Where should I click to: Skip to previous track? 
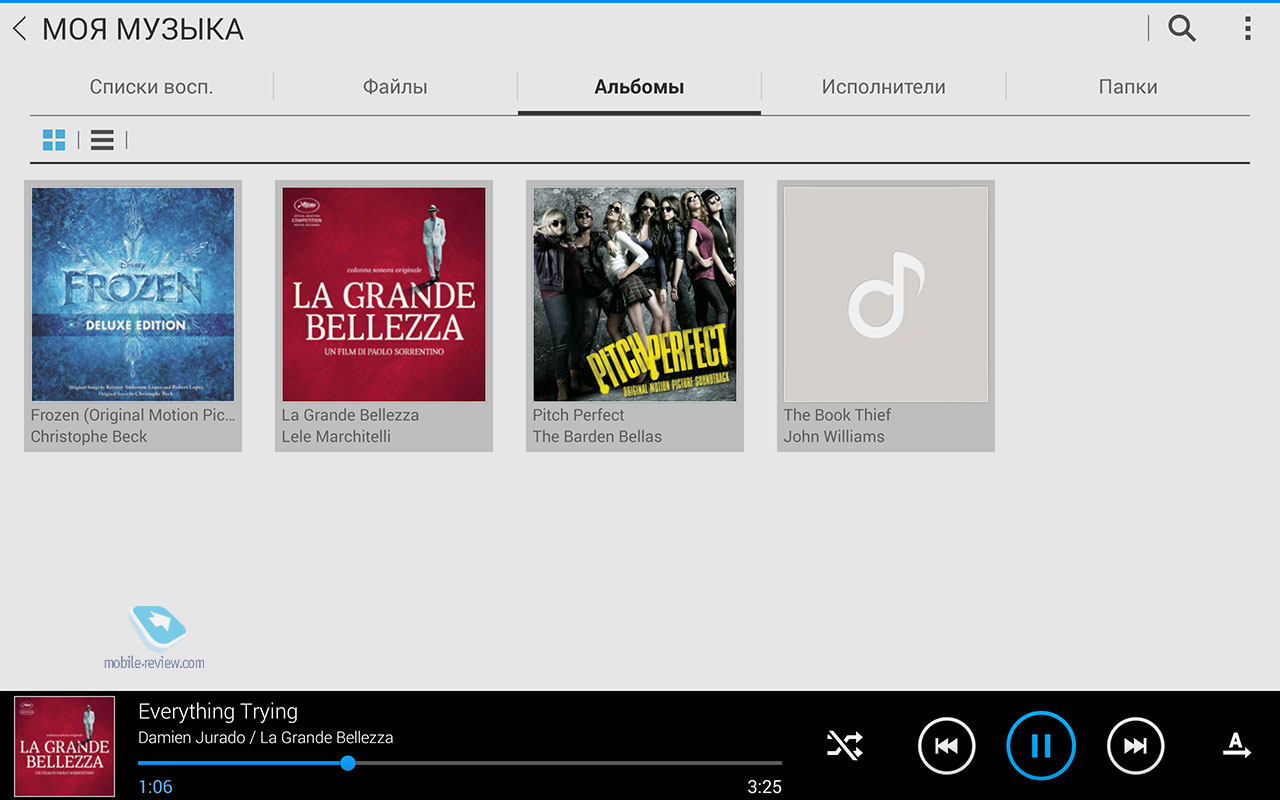point(946,746)
